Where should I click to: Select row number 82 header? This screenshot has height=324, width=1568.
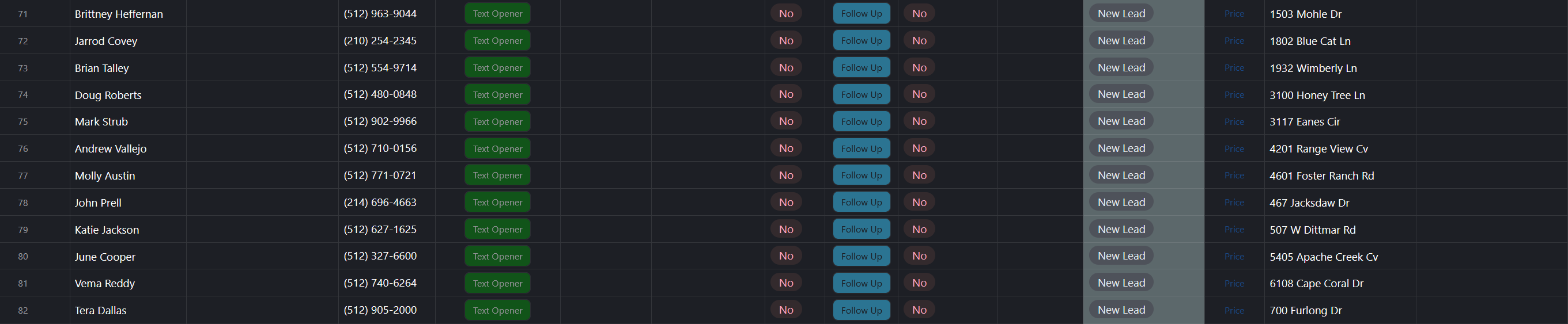[23, 311]
